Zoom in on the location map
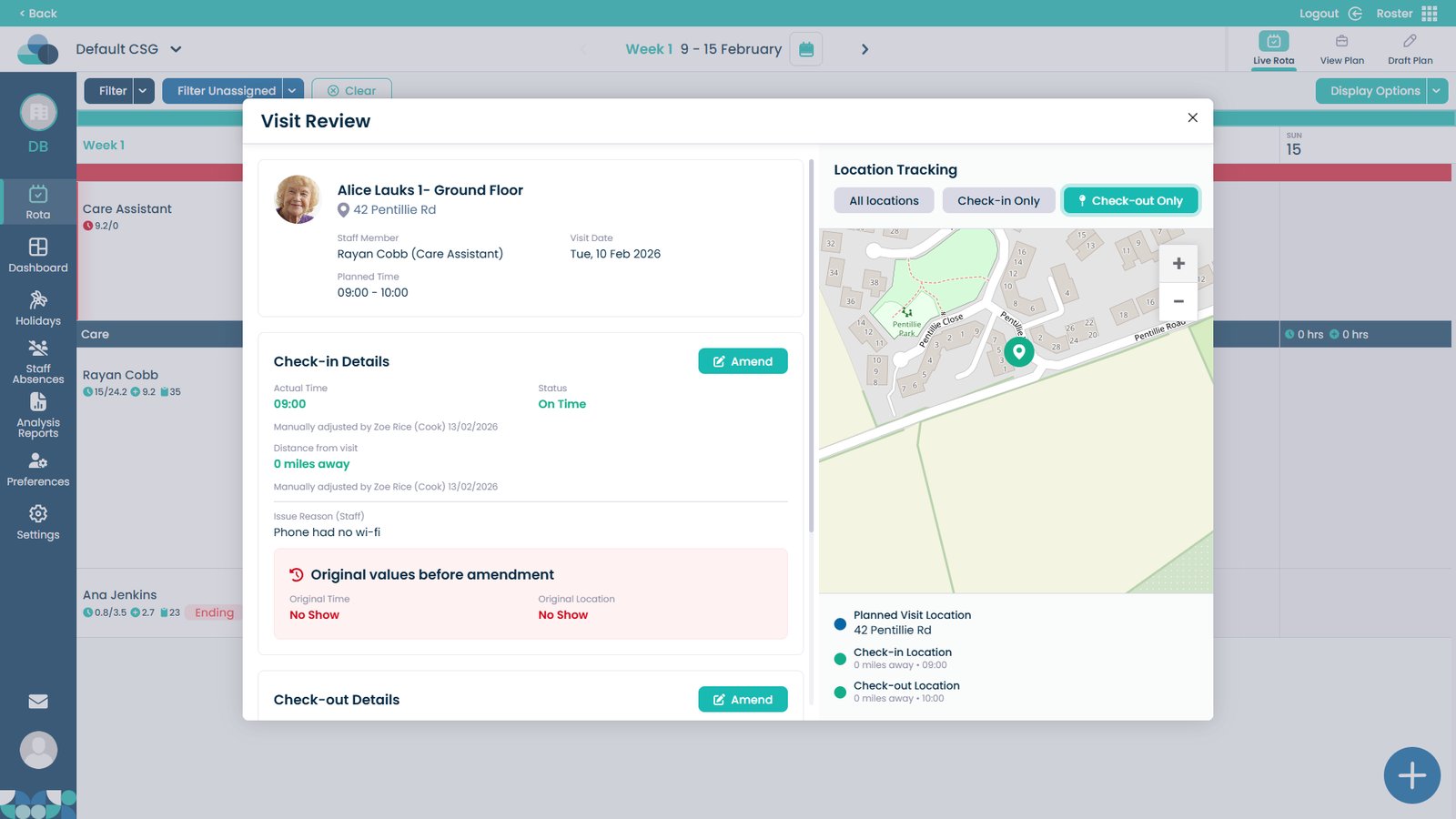1456x819 pixels. point(1178,264)
